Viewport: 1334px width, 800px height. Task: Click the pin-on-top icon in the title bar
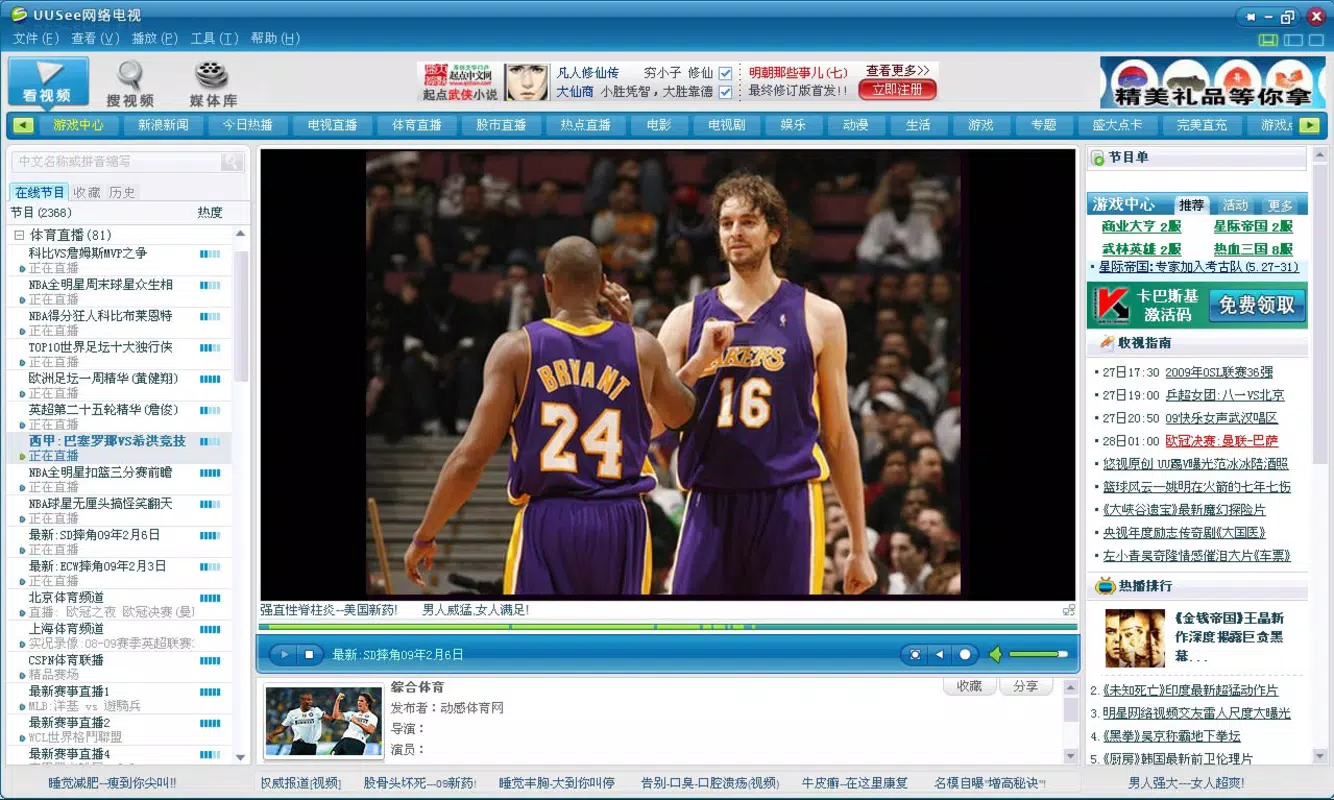[x=1250, y=16]
